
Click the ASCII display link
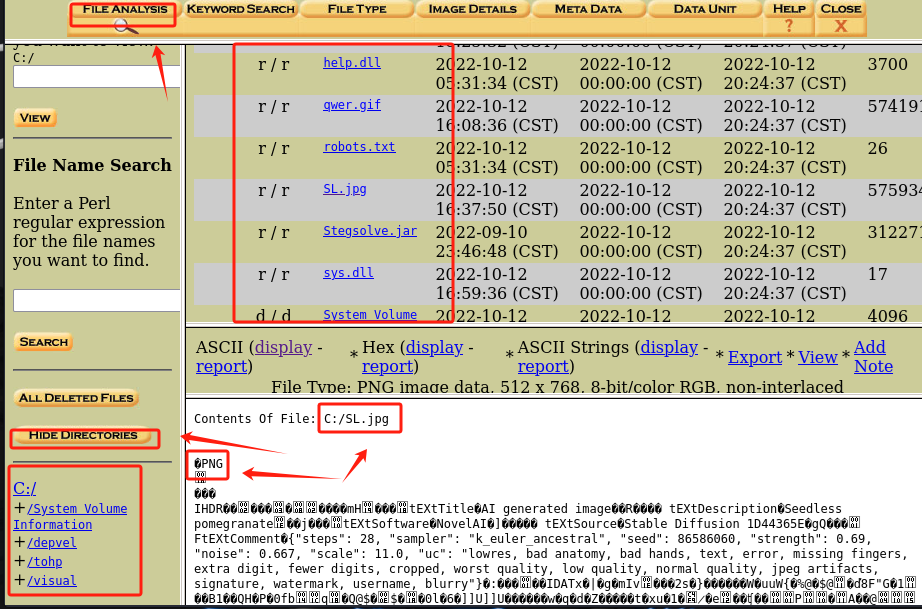point(283,347)
